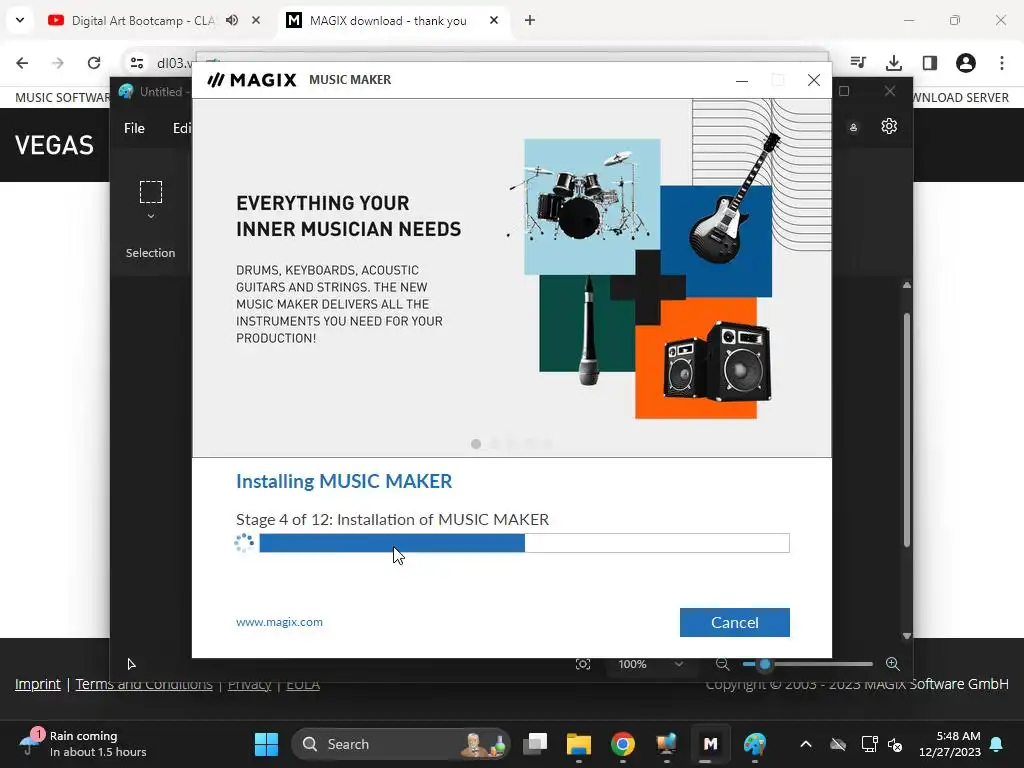Reload the current page

click(x=94, y=63)
